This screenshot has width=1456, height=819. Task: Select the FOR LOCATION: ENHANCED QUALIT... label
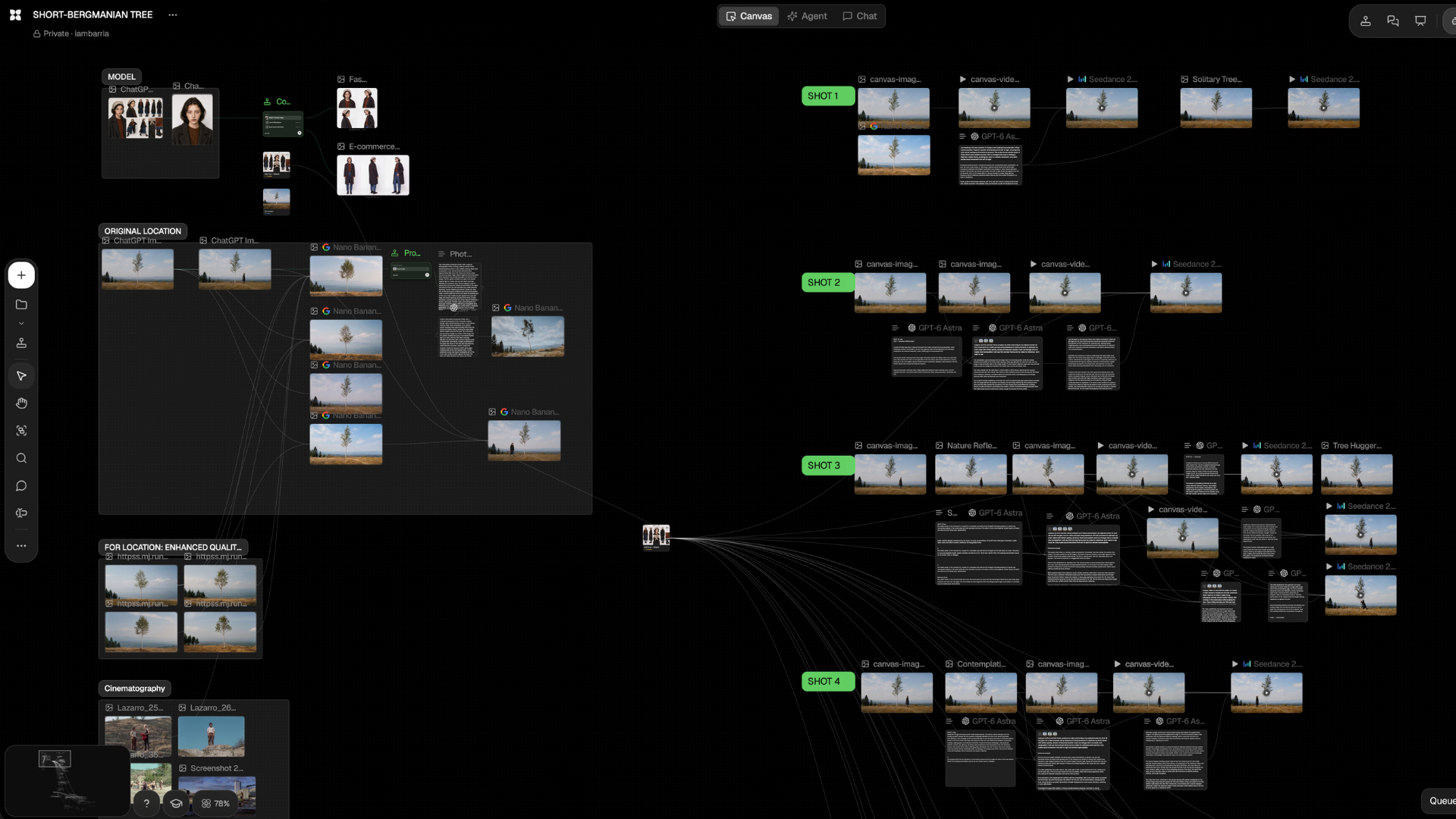point(173,547)
